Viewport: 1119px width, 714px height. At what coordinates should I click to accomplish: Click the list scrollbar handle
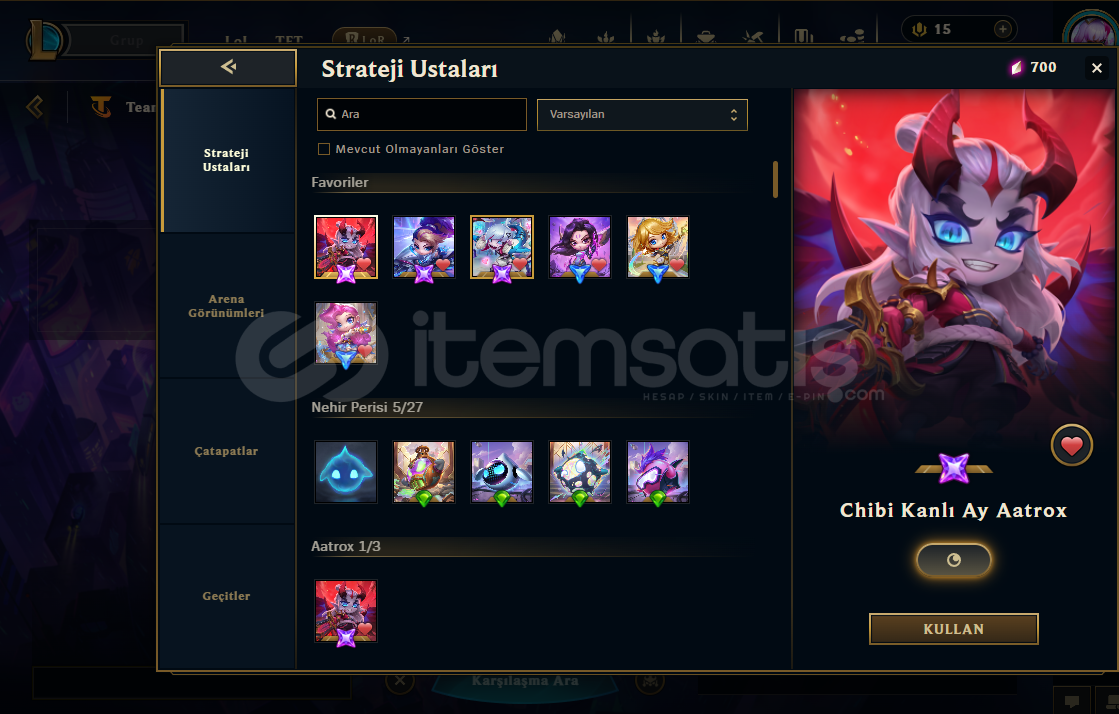pos(775,179)
